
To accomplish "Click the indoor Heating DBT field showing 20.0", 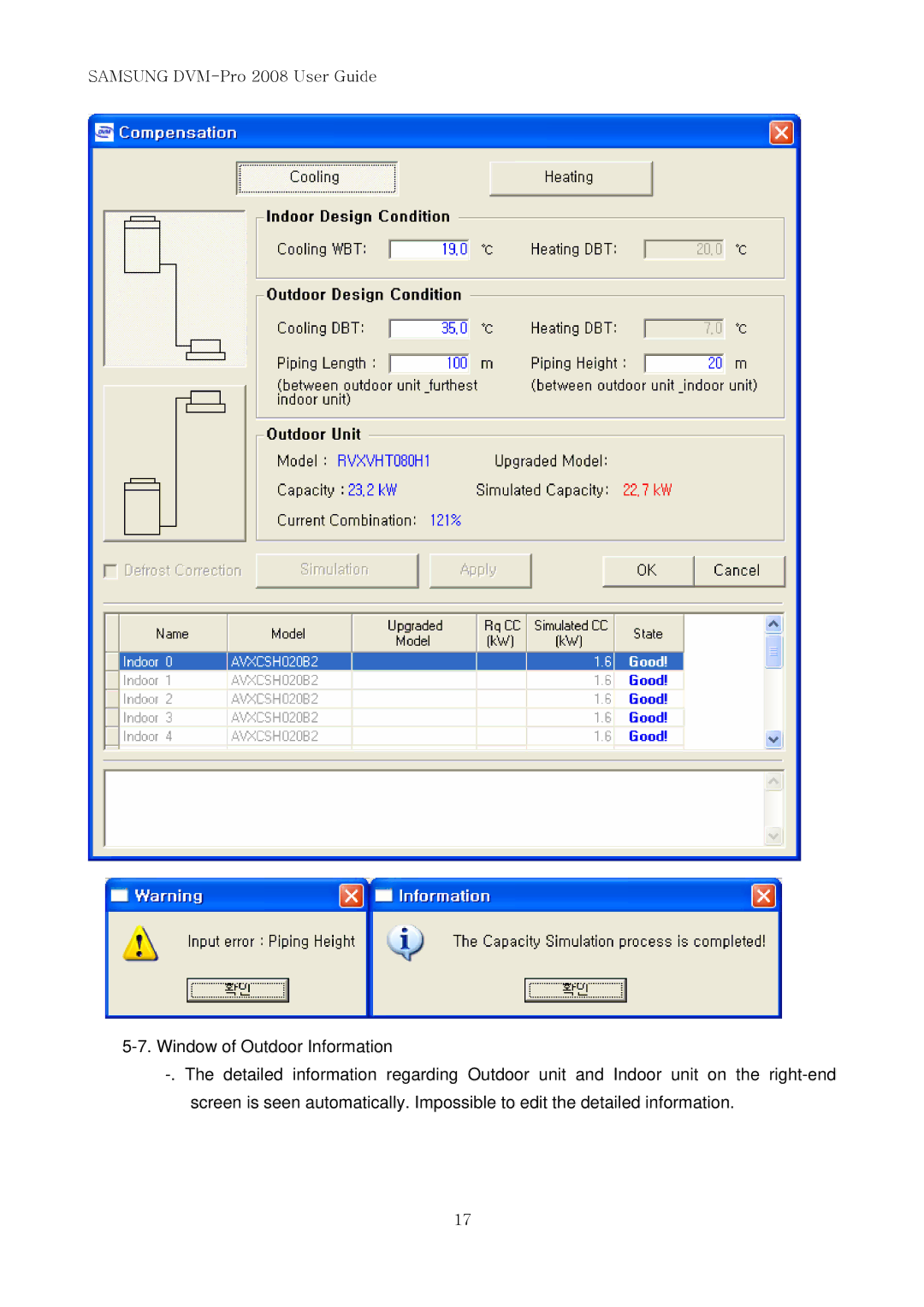I will click(684, 249).
